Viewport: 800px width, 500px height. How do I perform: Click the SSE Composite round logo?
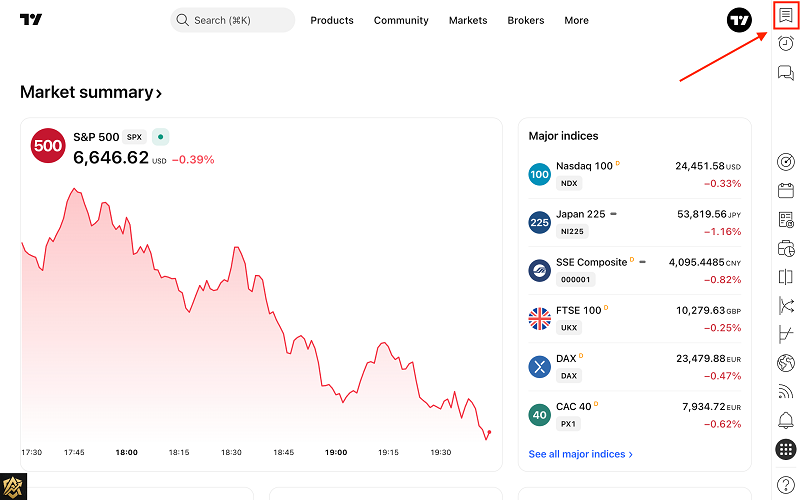point(539,270)
